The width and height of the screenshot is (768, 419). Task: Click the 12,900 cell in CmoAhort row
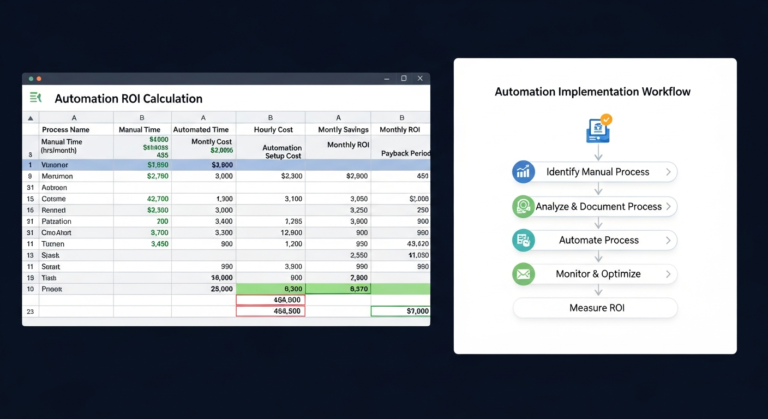click(x=270, y=232)
